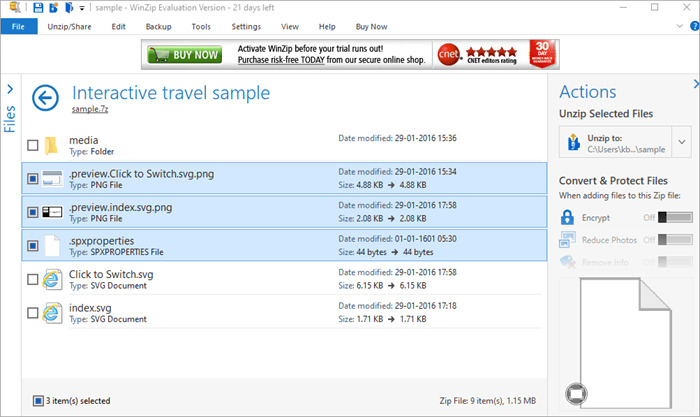
Task: Open the quick access toolbar dropdown arrow
Action: tap(82, 8)
